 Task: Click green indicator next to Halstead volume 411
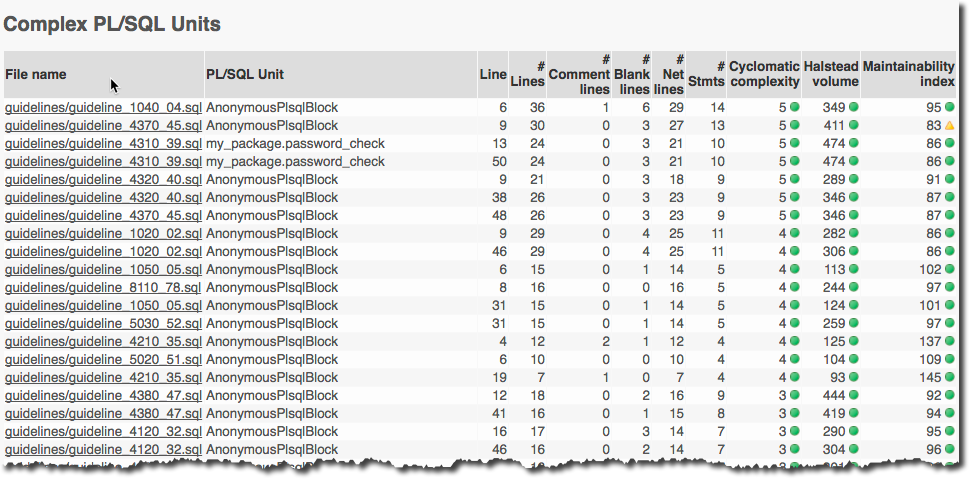[x=853, y=126]
